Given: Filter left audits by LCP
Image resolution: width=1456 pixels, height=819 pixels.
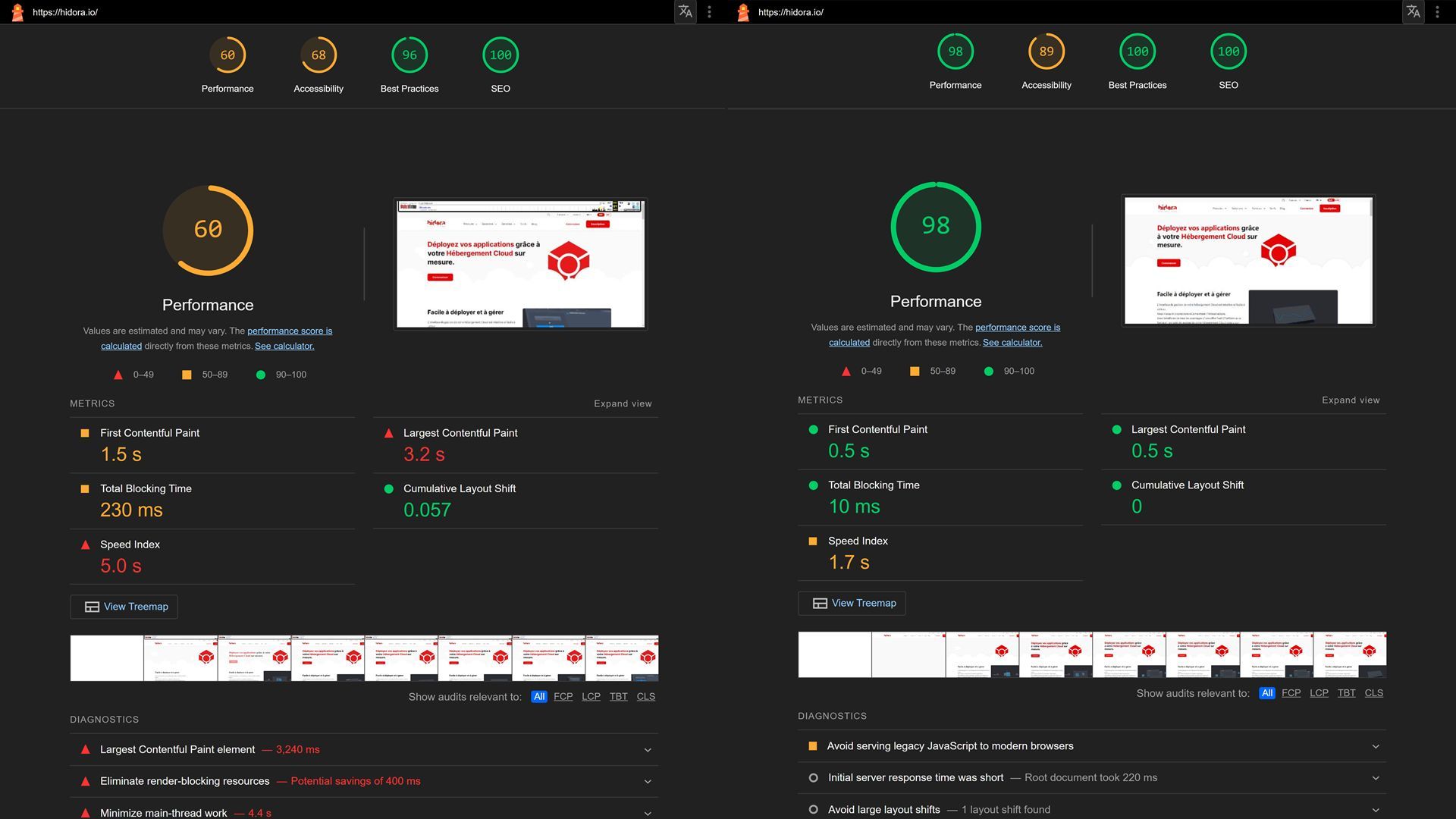Looking at the screenshot, I should click(x=591, y=697).
